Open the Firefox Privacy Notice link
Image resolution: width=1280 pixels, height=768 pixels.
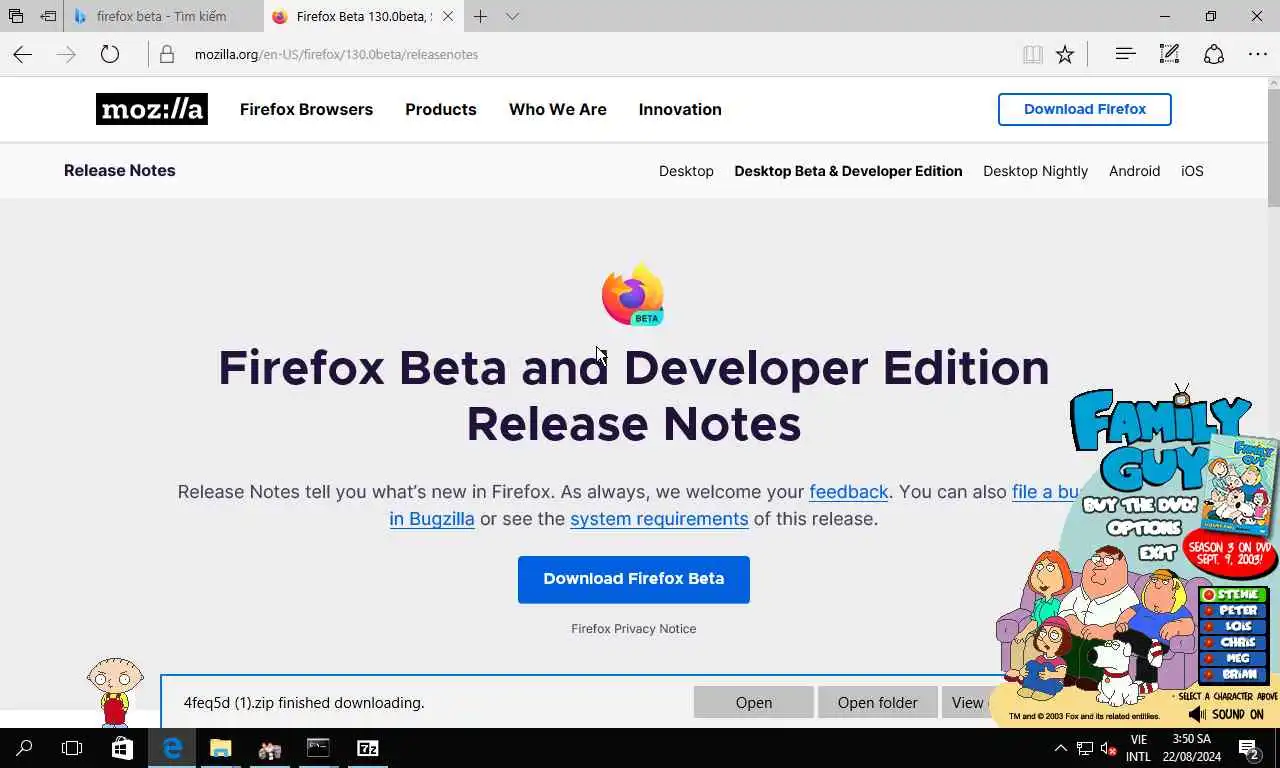[x=634, y=628]
